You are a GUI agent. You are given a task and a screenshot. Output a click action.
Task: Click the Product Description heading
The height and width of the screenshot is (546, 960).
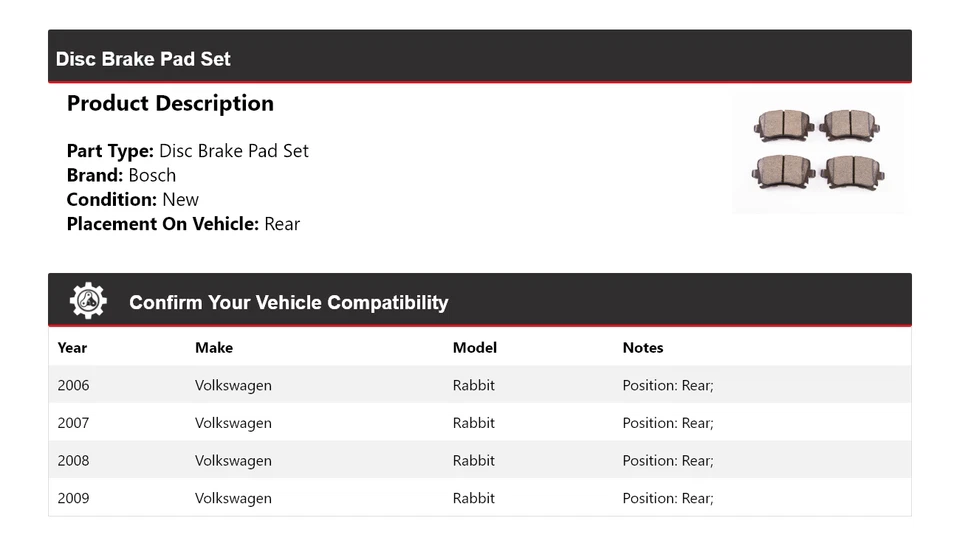[170, 103]
